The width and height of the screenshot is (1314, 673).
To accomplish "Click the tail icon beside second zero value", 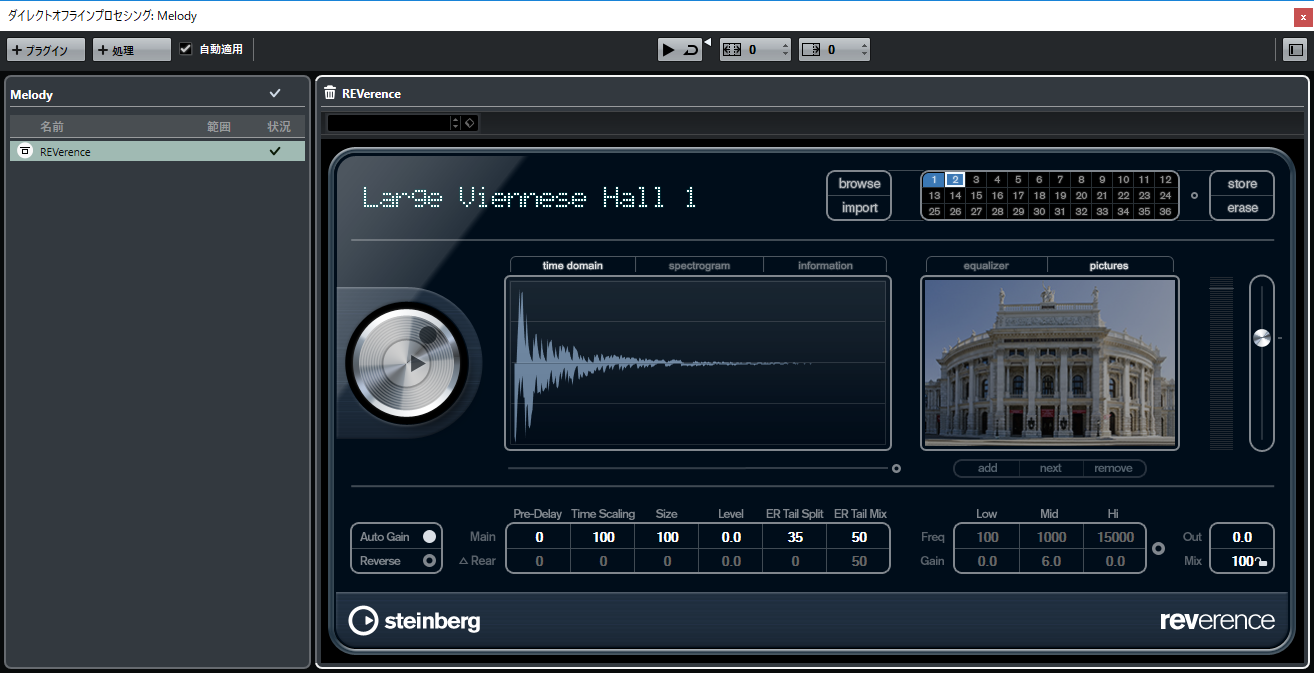I will (810, 49).
